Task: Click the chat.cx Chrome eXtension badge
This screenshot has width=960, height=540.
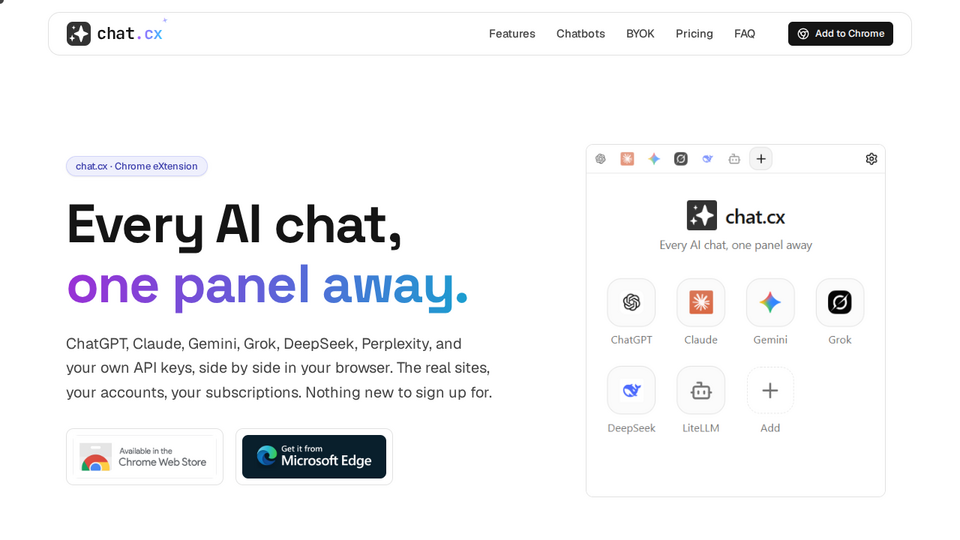Action: tap(137, 166)
